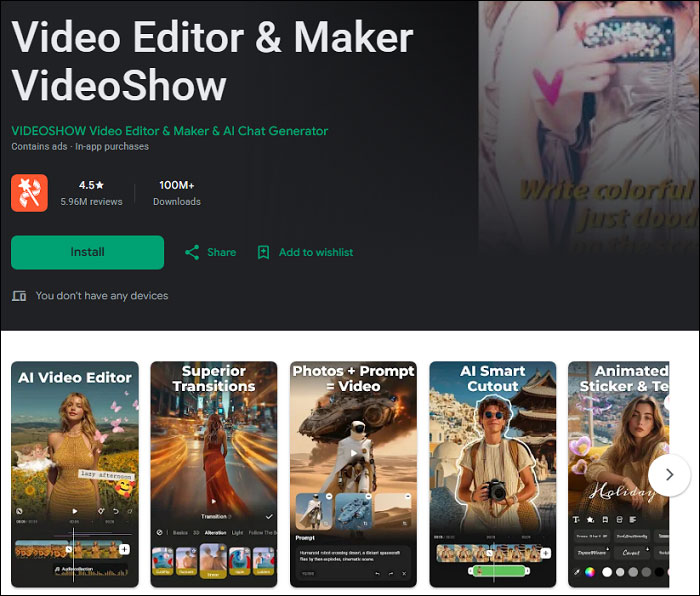Open the Superior Transitions screenshot
The width and height of the screenshot is (700, 596).
click(x=214, y=474)
